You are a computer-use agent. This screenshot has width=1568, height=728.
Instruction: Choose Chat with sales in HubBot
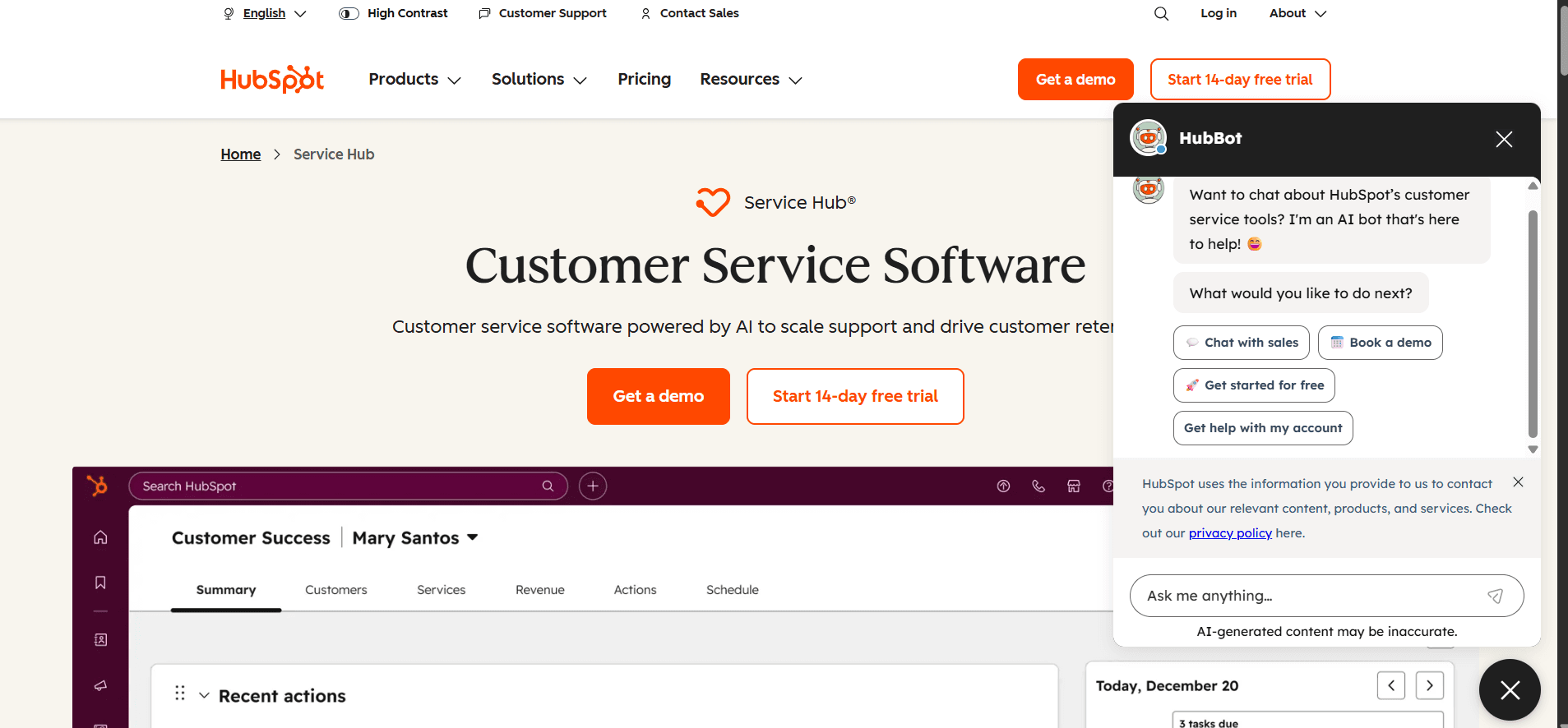coord(1242,343)
